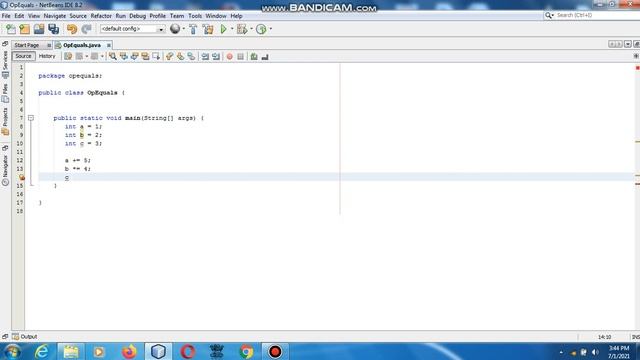This screenshot has height=360, width=640.
Task: Open the Help menu
Action: coord(236,16)
